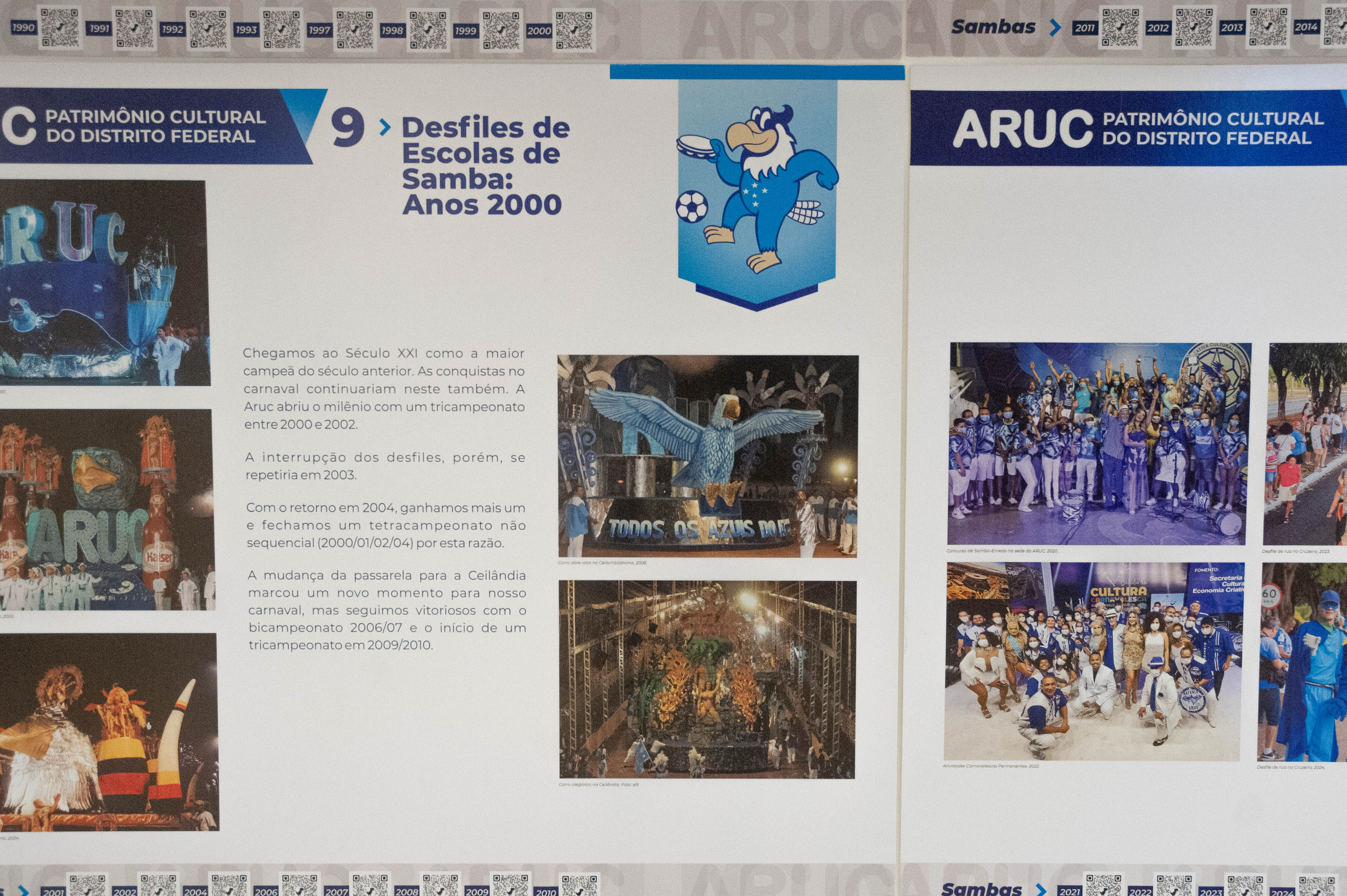Click the chevron arrow beside number 9
1347x896 pixels.
(x=385, y=127)
